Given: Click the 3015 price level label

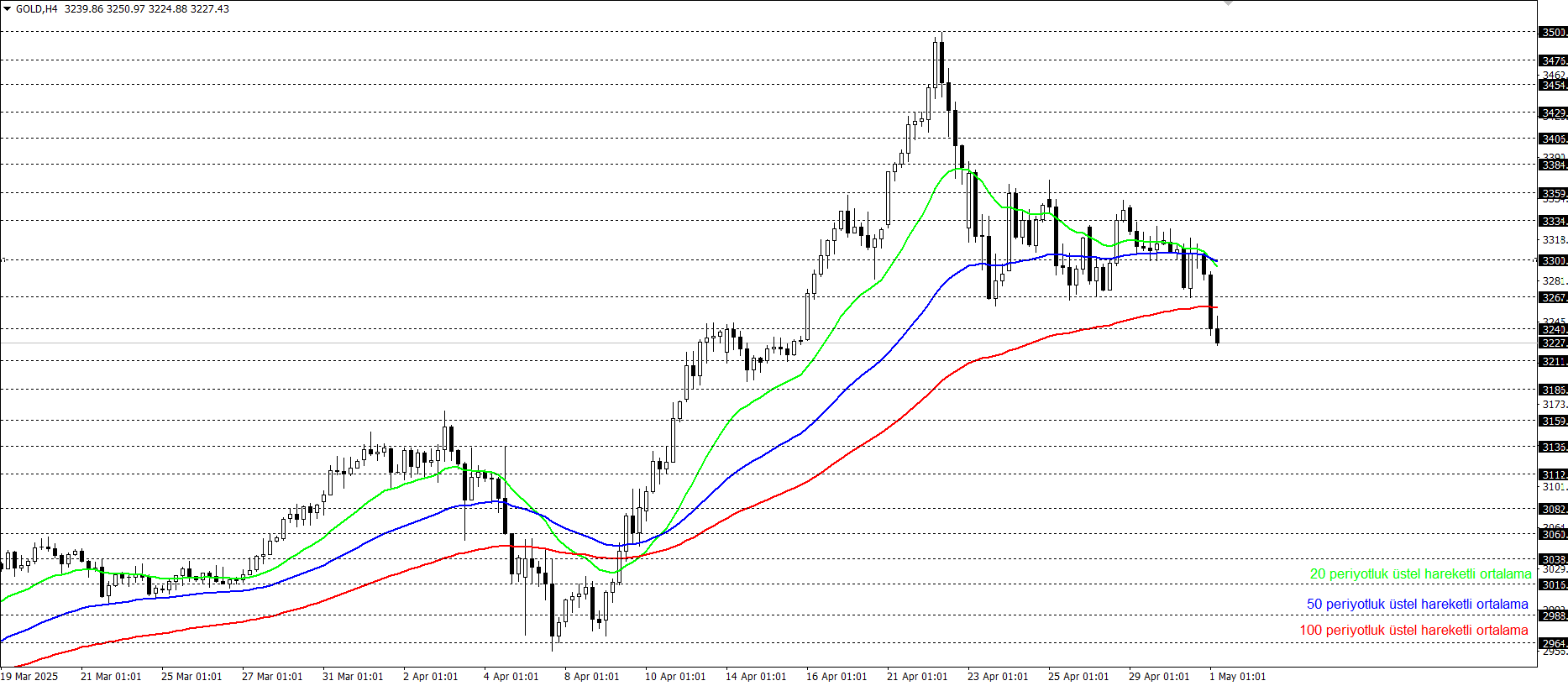Looking at the screenshot, I should click(1553, 584).
